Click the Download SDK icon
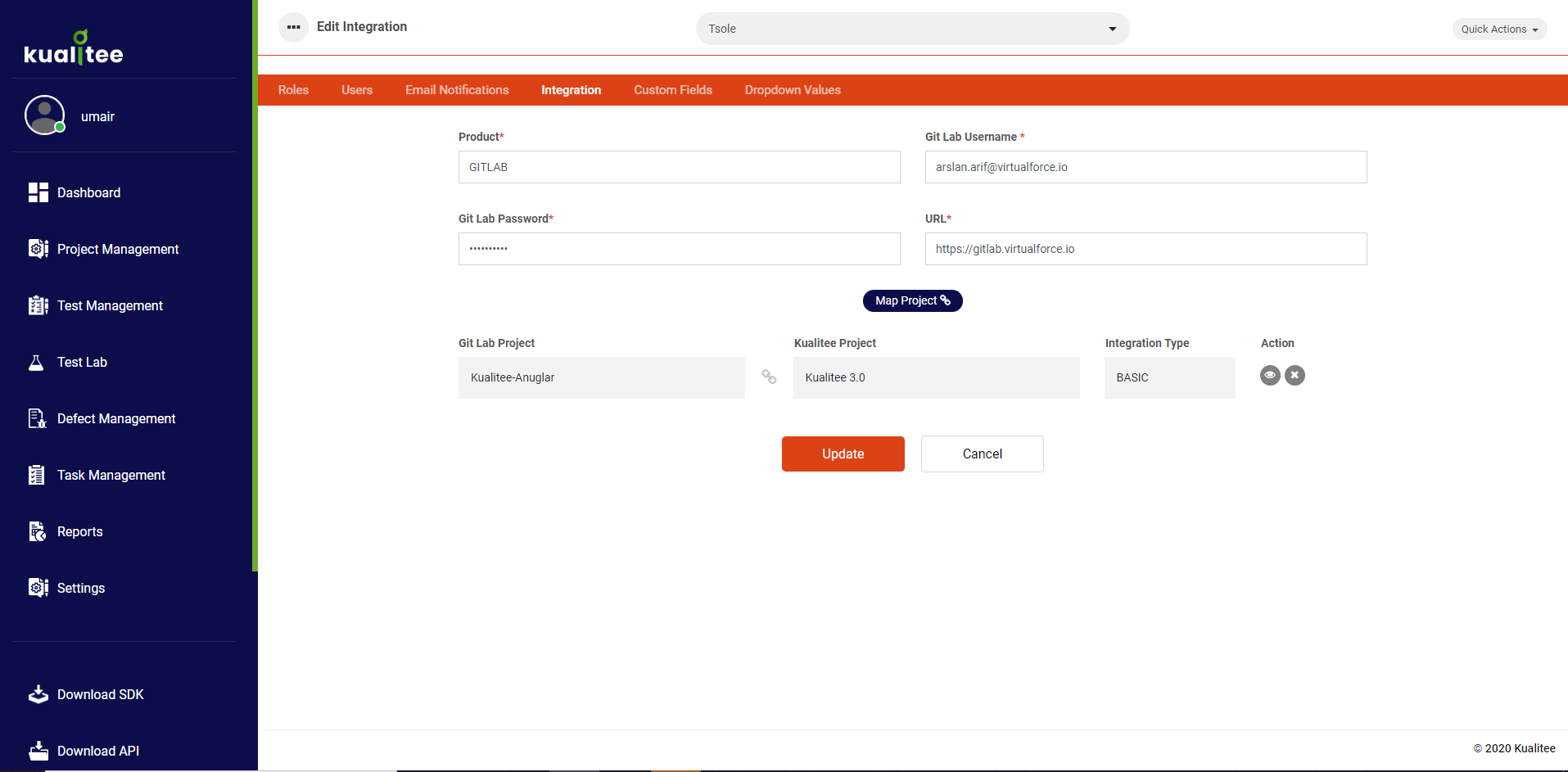Viewport: 1568px width, 772px height. (38, 694)
